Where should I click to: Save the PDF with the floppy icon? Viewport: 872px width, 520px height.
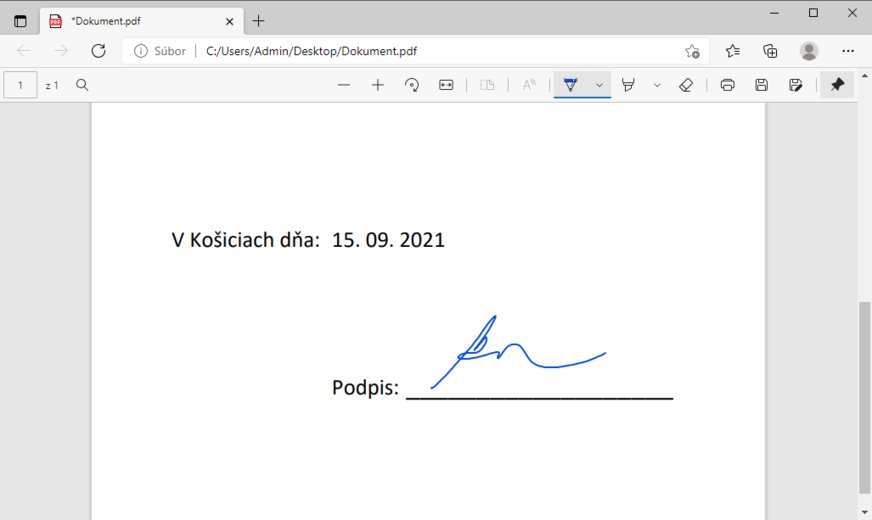point(761,86)
